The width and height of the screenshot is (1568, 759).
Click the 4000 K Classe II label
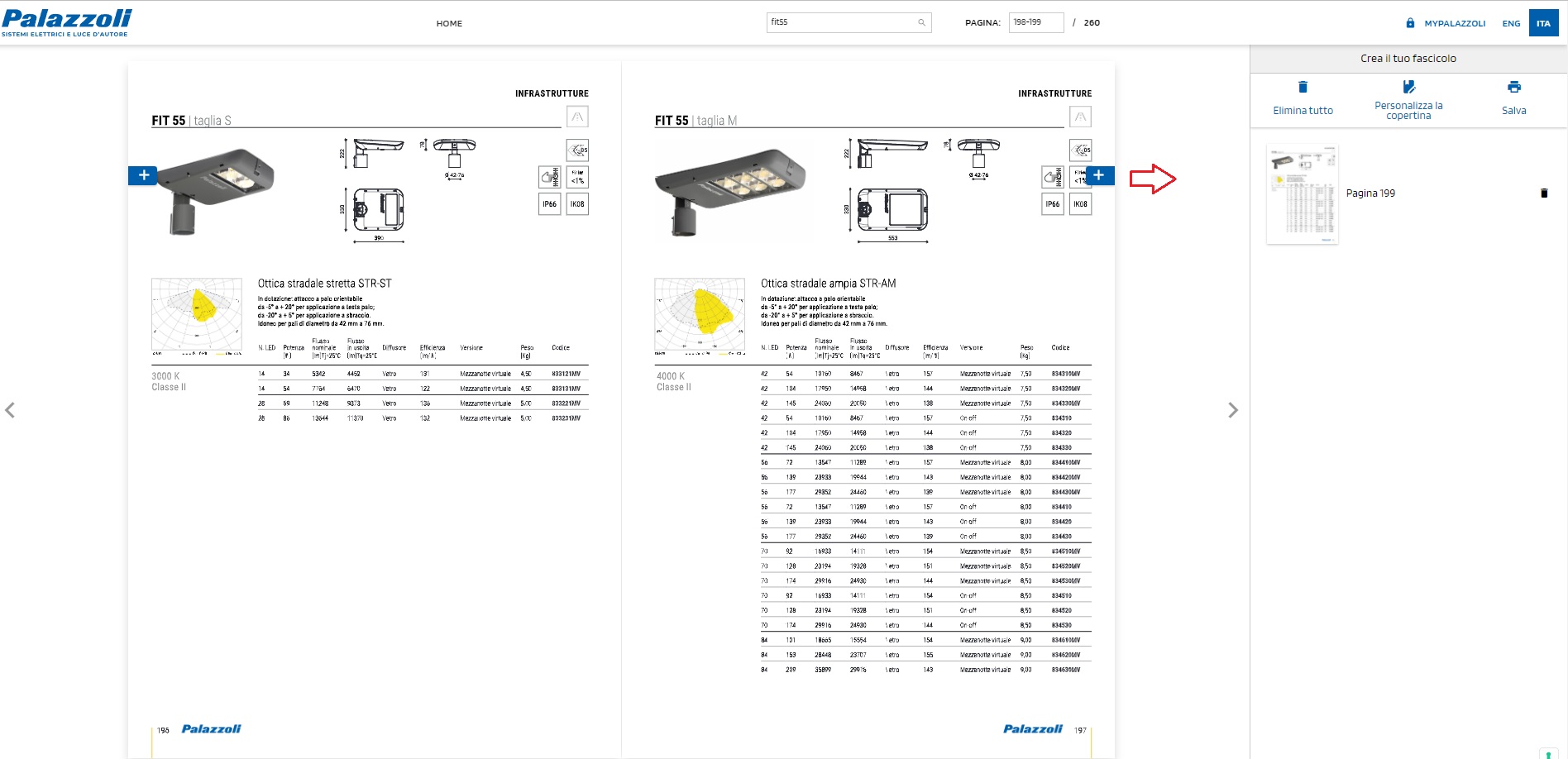point(673,381)
